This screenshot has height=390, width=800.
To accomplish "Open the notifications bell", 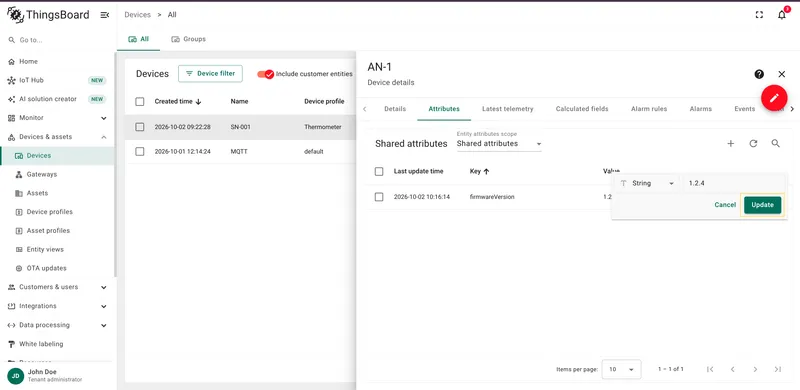I will click(x=782, y=15).
